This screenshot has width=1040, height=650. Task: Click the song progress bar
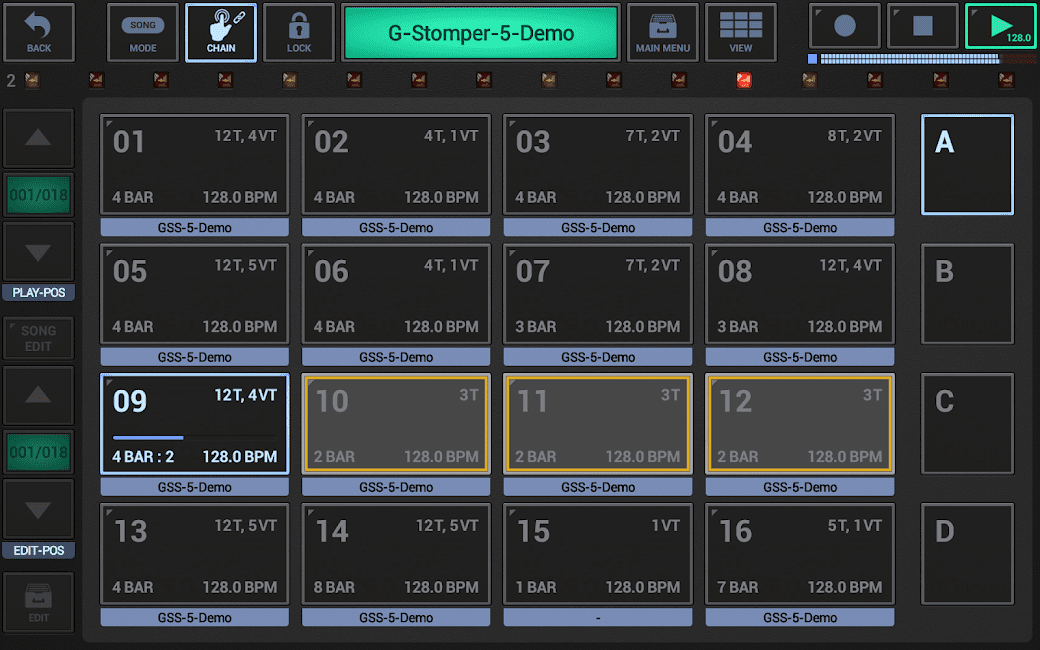point(922,59)
